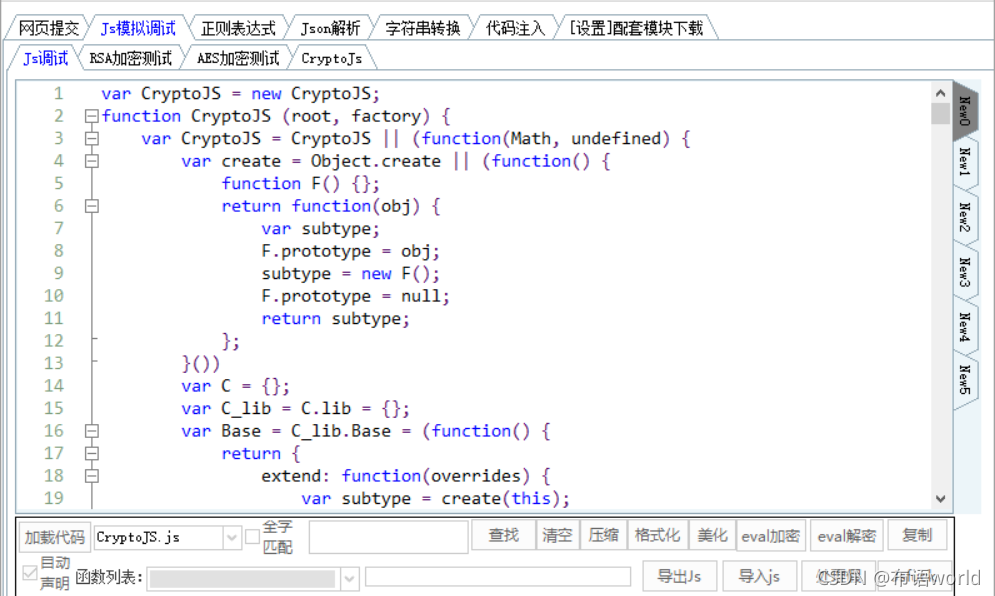The image size is (995, 596).
Task: Open the 字符串转换 tab
Action: pos(422,29)
